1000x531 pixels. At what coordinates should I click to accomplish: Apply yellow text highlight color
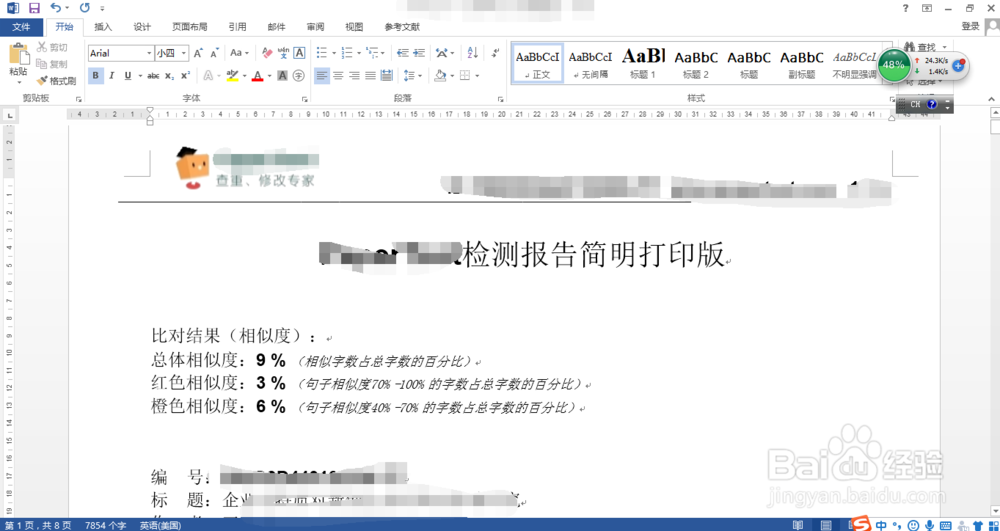tap(232, 76)
